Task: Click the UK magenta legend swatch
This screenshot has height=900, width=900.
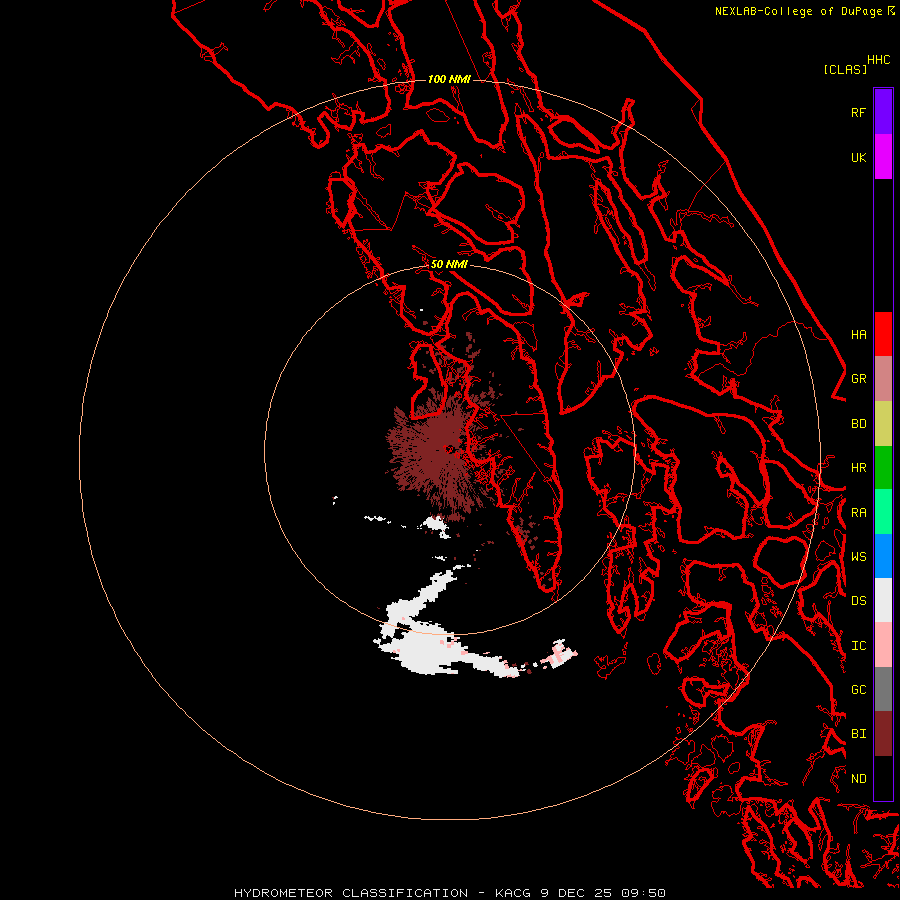Action: click(883, 157)
